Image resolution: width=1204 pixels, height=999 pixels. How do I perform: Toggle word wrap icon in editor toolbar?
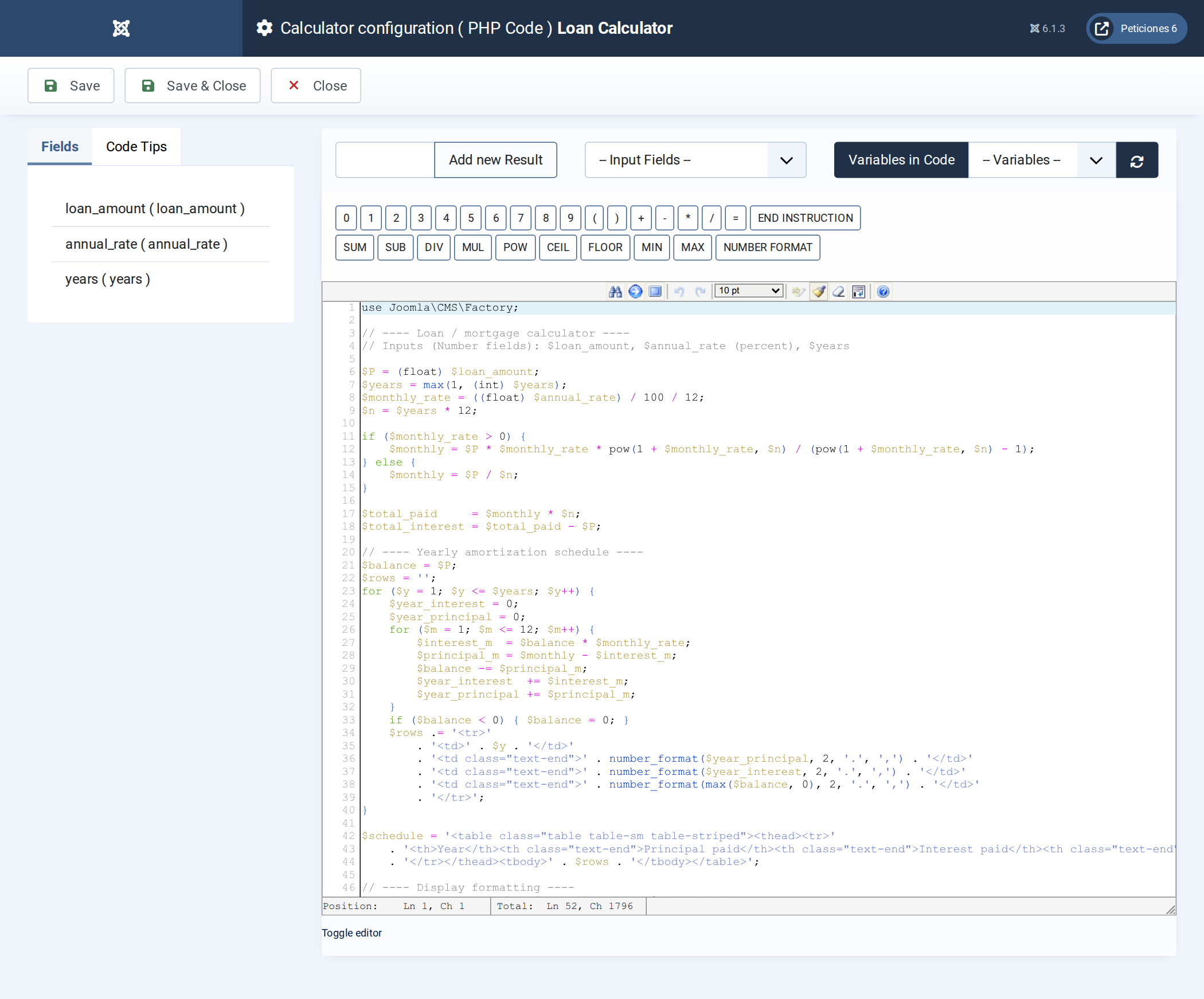click(x=859, y=291)
